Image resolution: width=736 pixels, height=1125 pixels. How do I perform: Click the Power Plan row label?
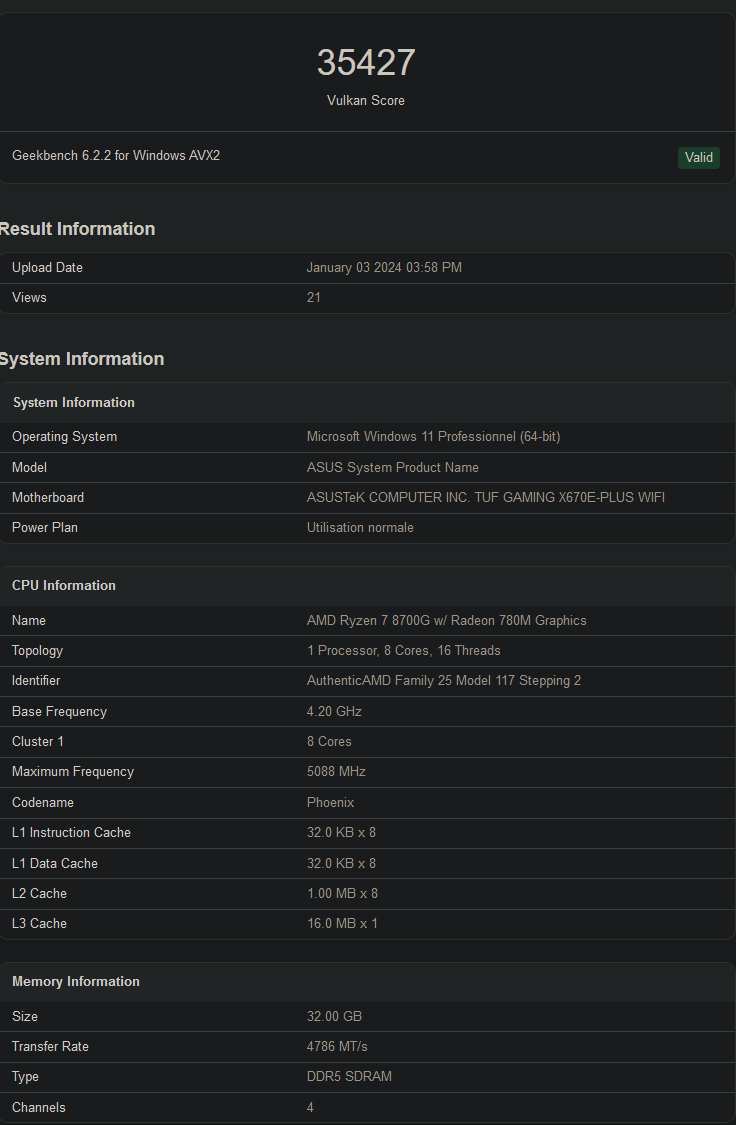pyautogui.click(x=44, y=528)
